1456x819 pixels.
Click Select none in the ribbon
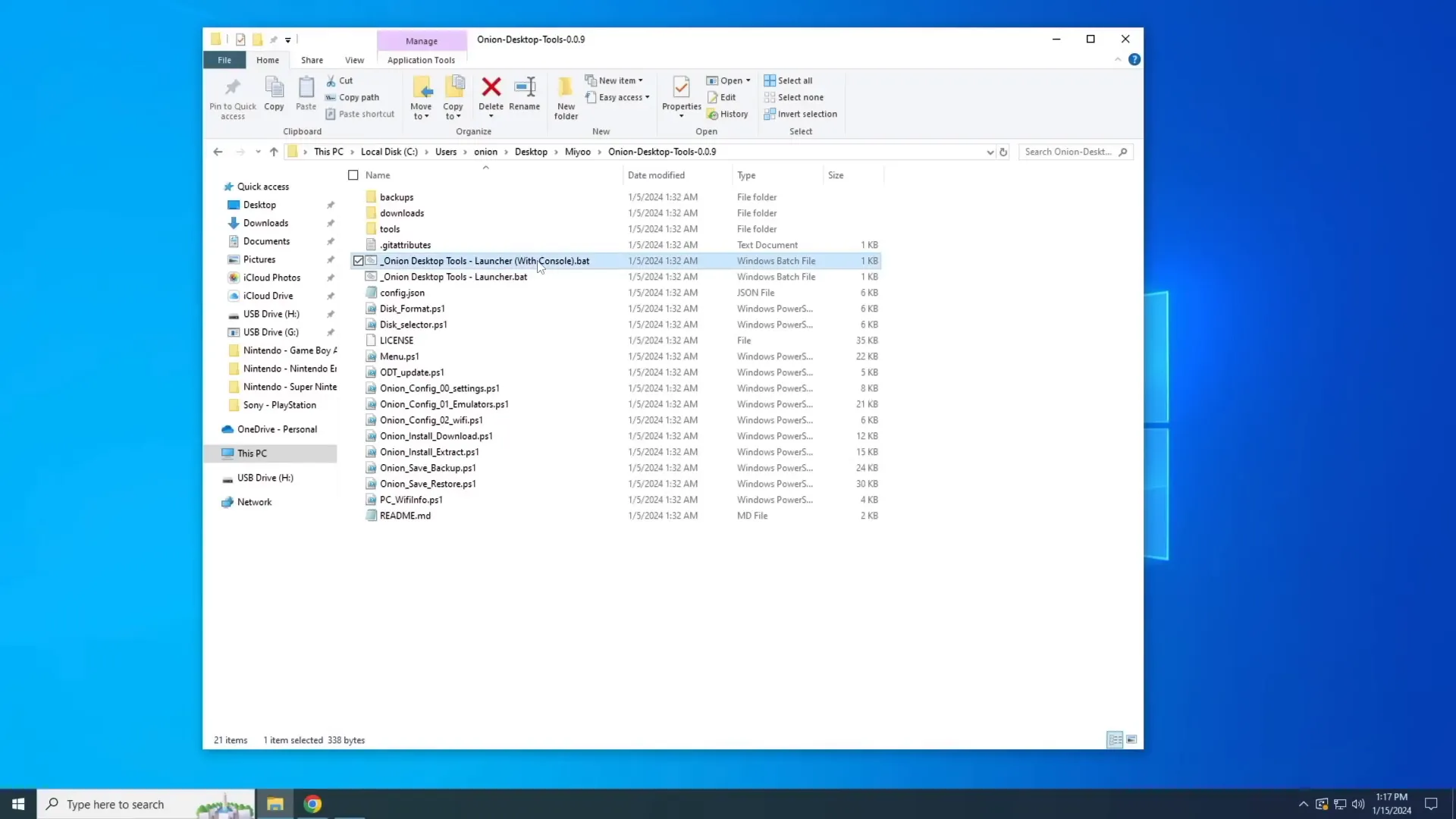tap(794, 97)
